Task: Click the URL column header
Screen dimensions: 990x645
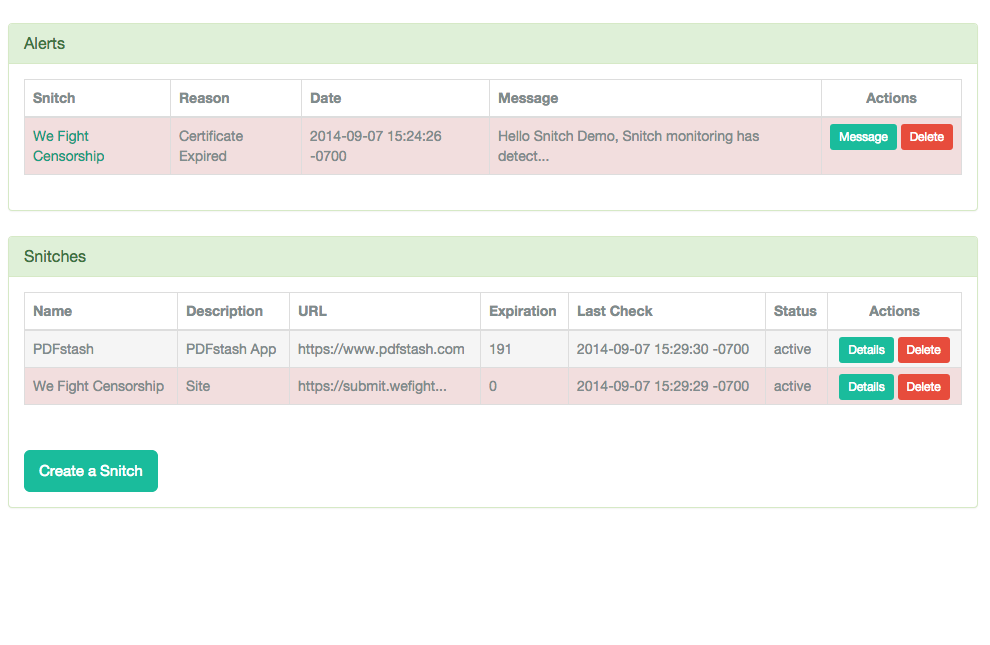Action: [x=312, y=311]
